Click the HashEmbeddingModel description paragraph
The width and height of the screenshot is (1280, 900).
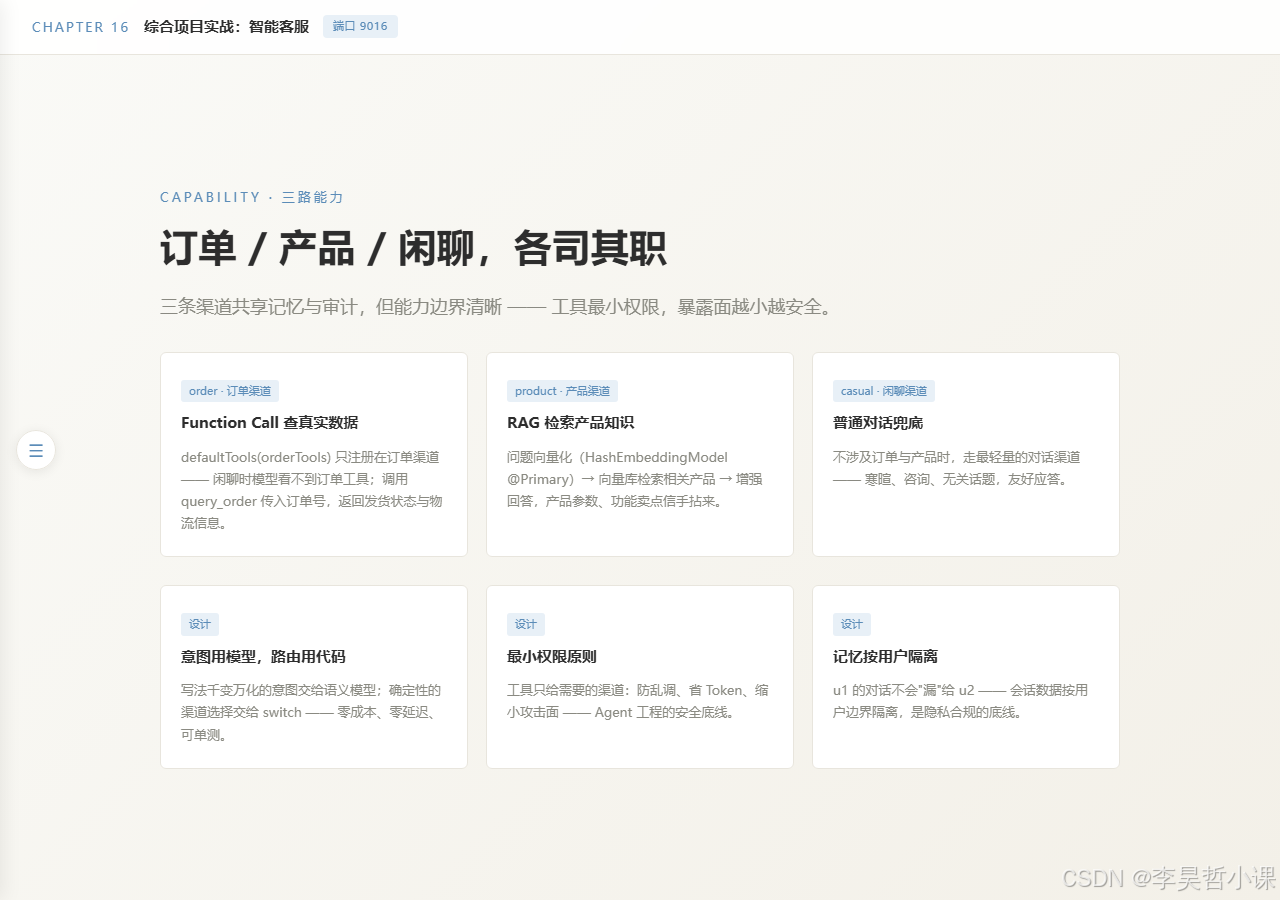[x=637, y=479]
